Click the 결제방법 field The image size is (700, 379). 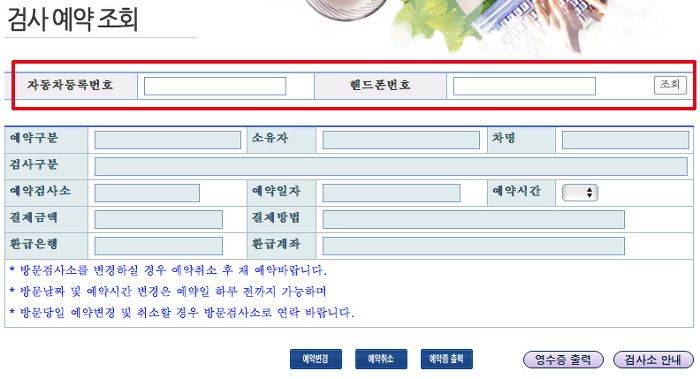coord(473,220)
